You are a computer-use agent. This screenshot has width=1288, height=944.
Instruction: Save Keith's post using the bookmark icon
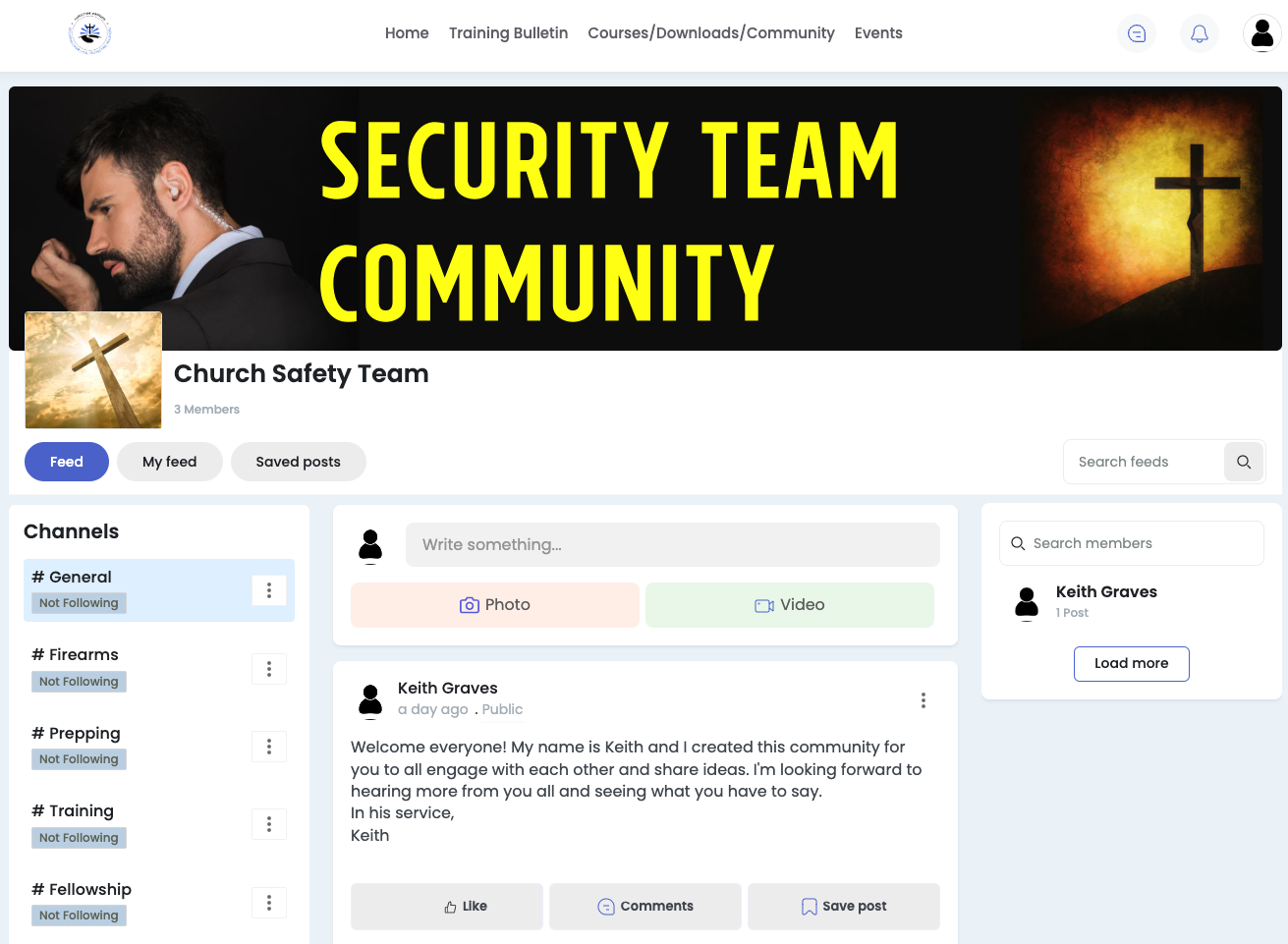pyautogui.click(x=809, y=906)
